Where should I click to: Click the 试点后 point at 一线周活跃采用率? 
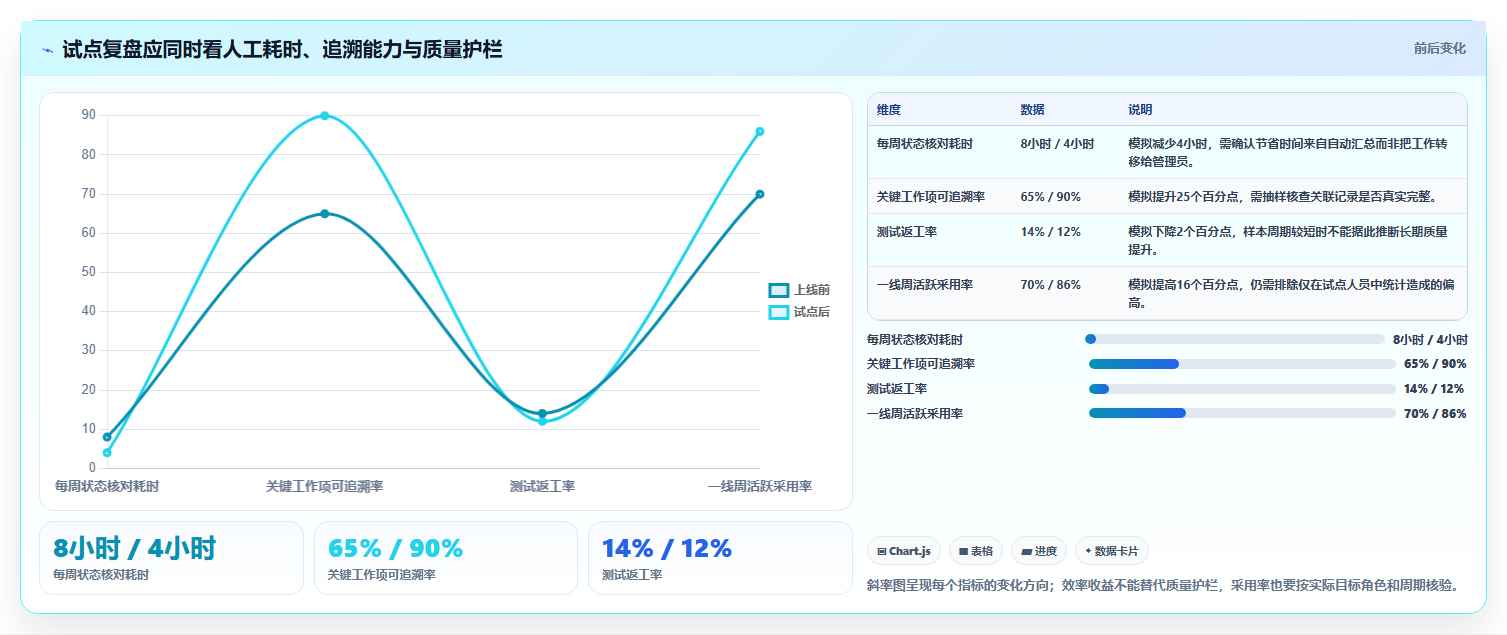click(760, 131)
